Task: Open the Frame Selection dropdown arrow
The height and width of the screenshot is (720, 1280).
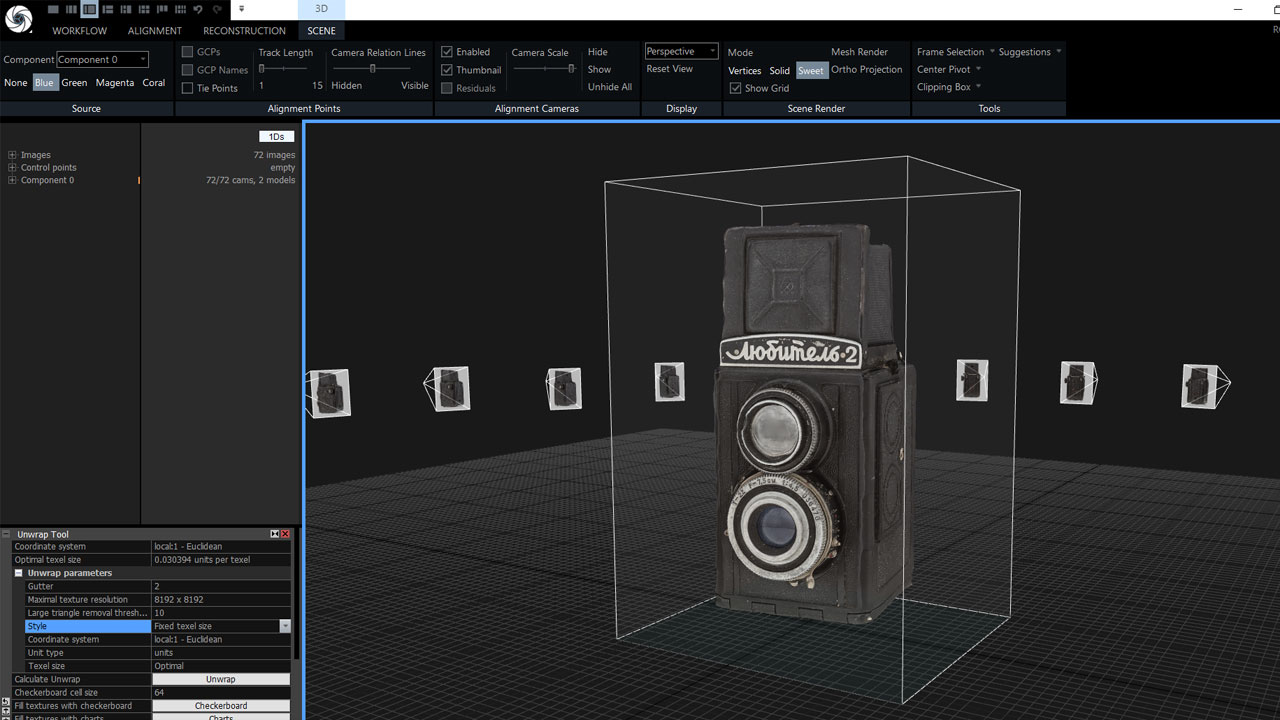Action: click(x=992, y=52)
